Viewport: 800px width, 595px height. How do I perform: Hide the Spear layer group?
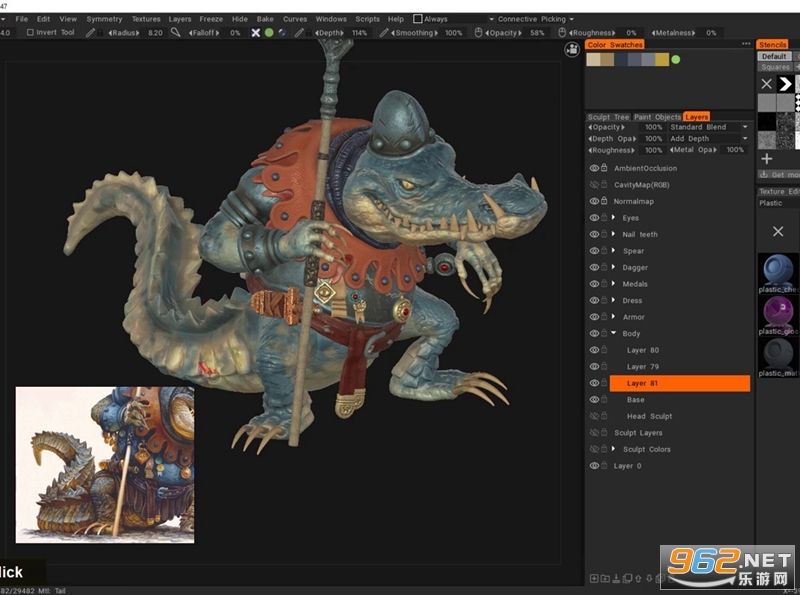(x=593, y=251)
